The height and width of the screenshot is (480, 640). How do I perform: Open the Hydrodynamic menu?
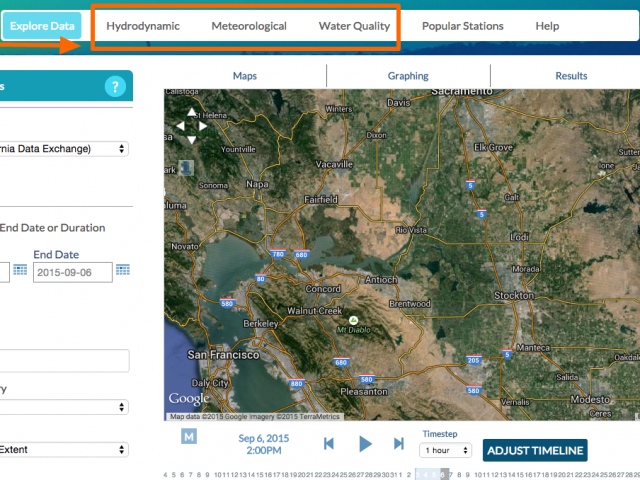tap(143, 26)
